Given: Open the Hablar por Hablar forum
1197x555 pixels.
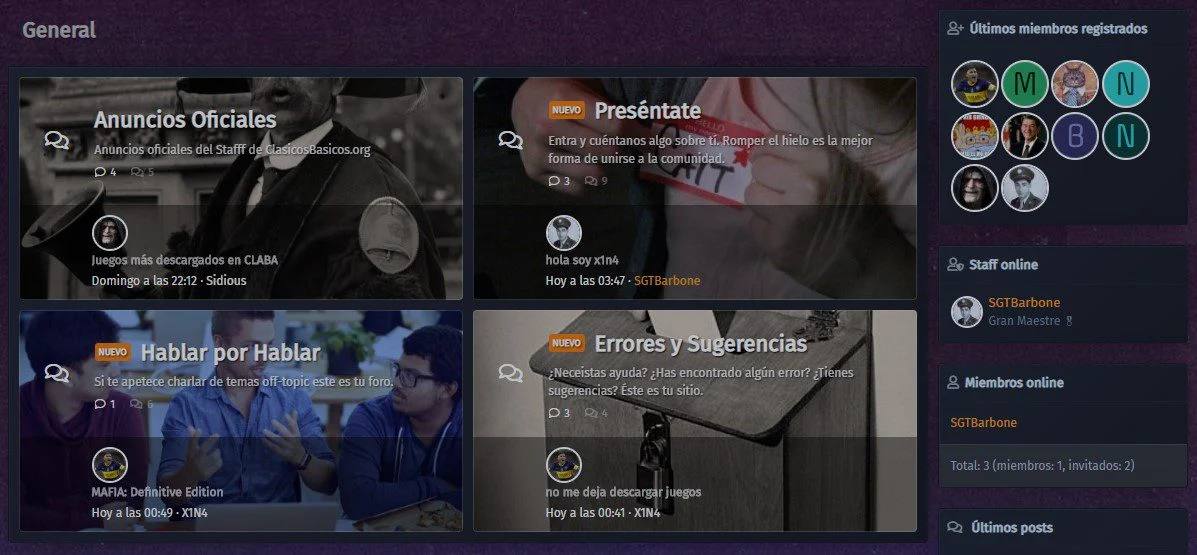Looking at the screenshot, I should tap(230, 353).
